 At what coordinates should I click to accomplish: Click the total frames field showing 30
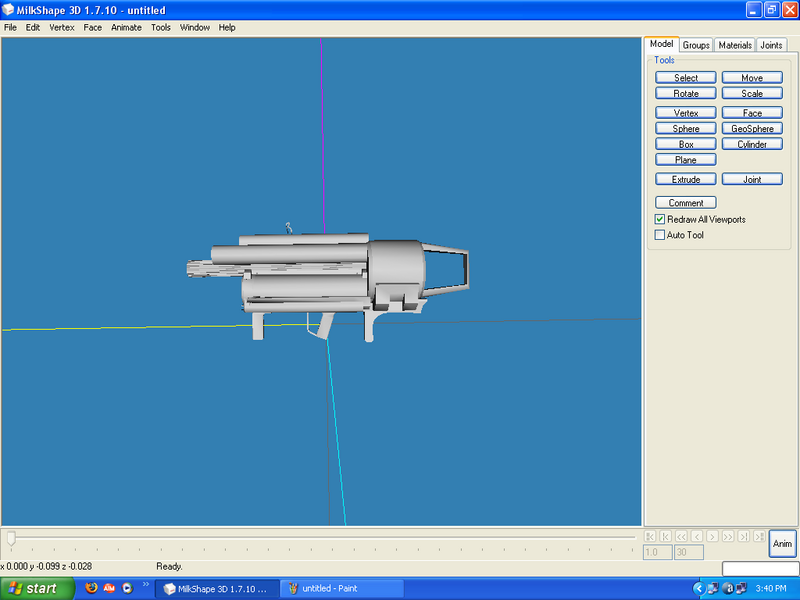pos(689,552)
